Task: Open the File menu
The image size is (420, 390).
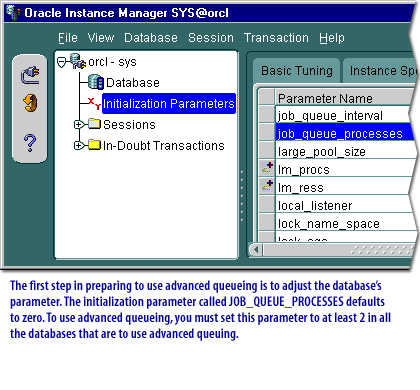Action: pyautogui.click(x=68, y=38)
